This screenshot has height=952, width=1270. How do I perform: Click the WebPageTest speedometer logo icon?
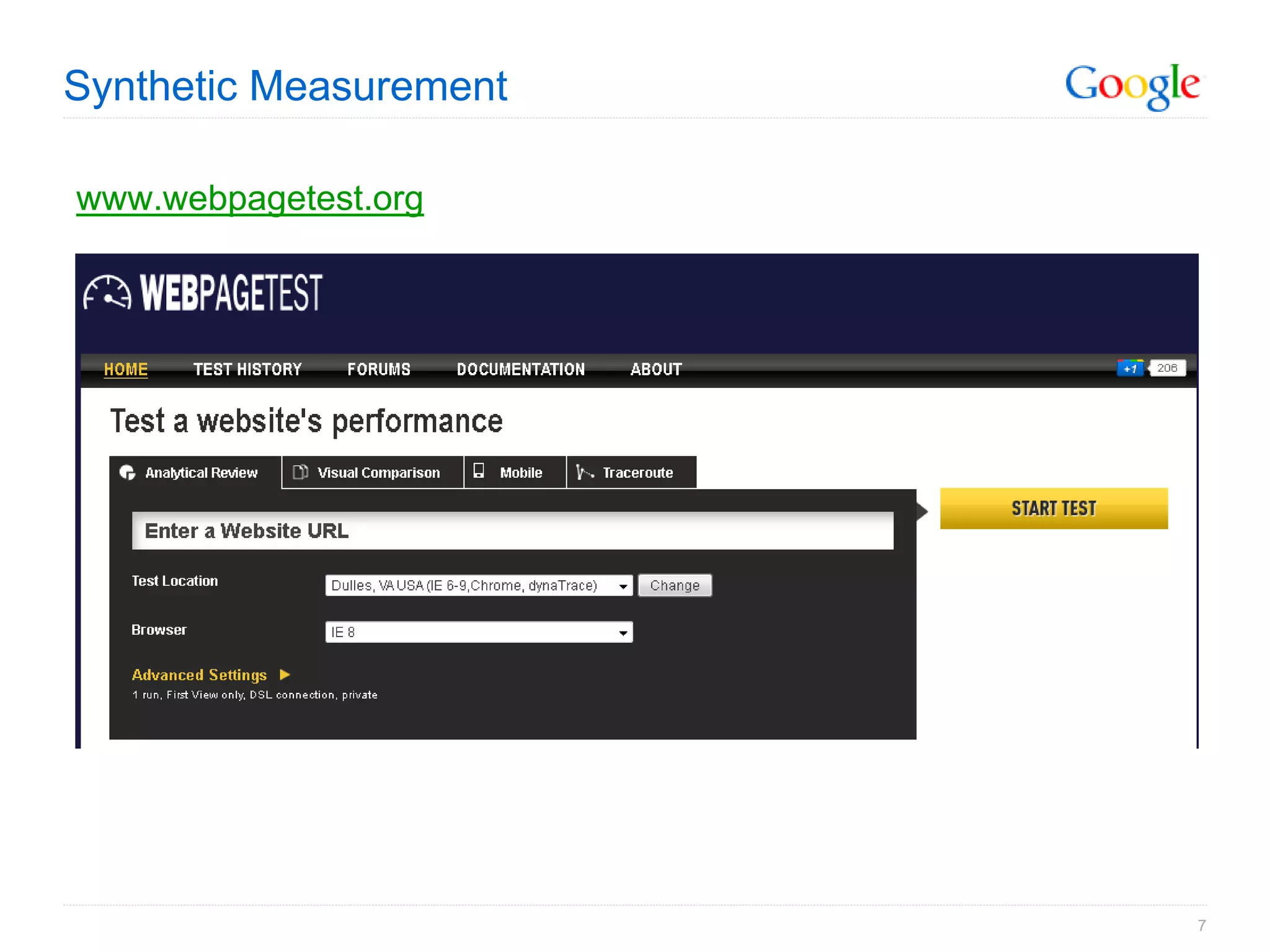(107, 293)
